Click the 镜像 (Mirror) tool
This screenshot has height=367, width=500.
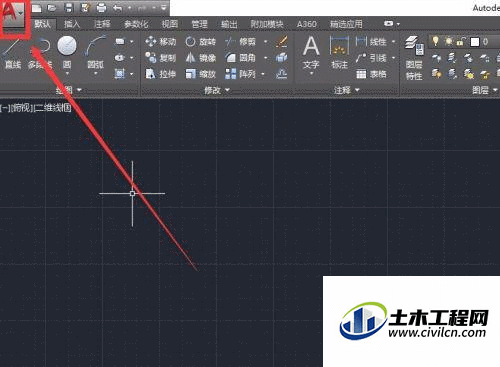click(201, 58)
